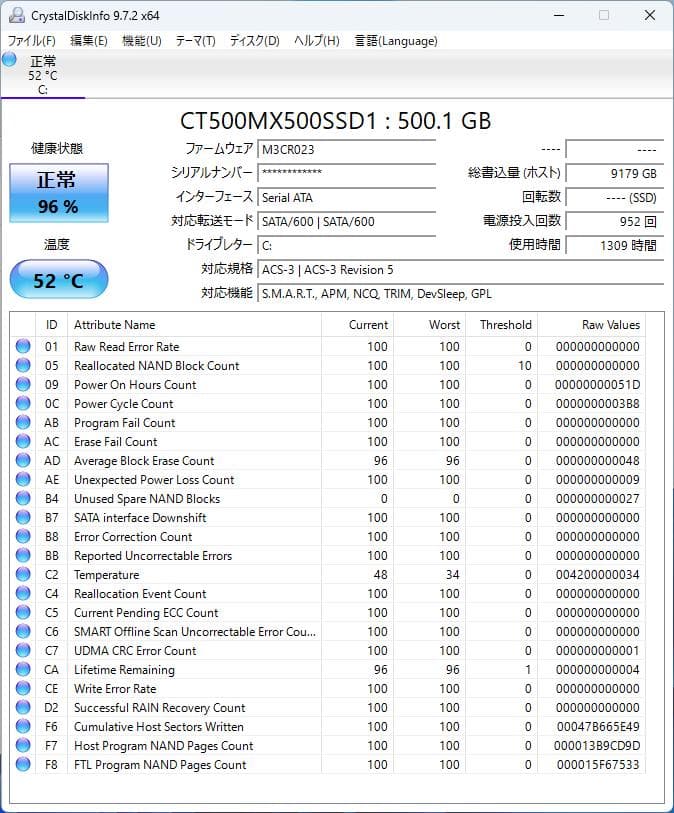Click status orb of Erase Fail Count
The height and width of the screenshot is (813, 674).
pos(23,441)
